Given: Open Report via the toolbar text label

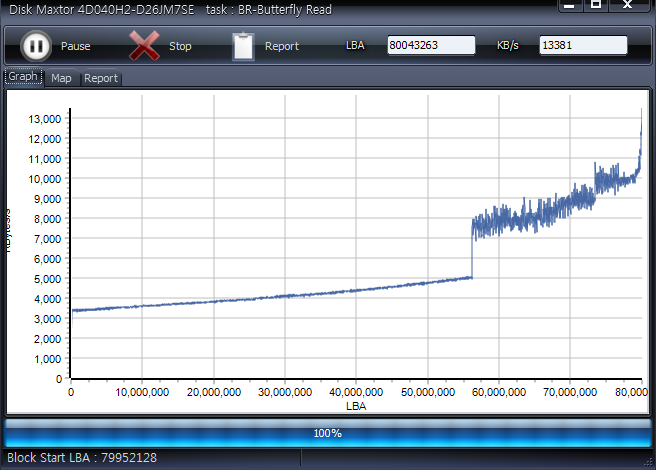Looking at the screenshot, I should (x=281, y=47).
